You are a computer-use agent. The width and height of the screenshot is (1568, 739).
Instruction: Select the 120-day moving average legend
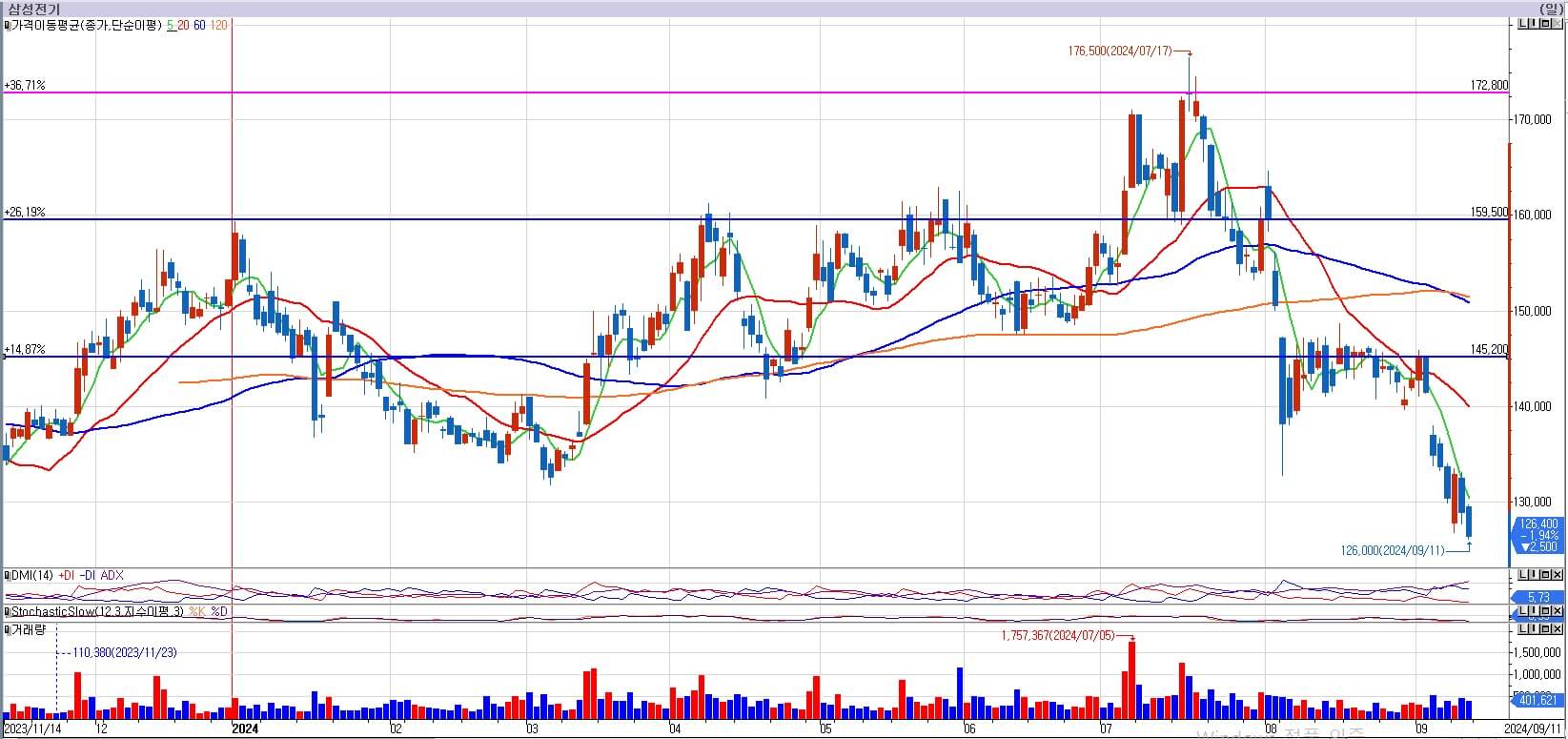(218, 26)
